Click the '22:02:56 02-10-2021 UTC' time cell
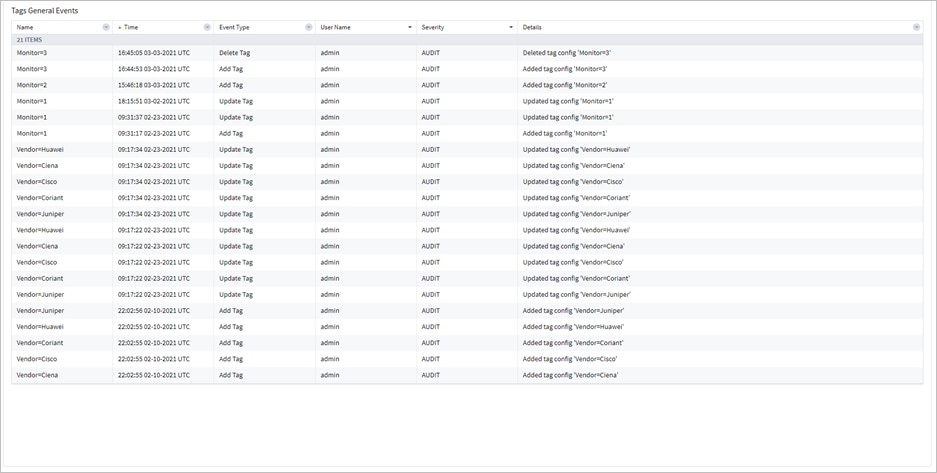 [x=154, y=311]
